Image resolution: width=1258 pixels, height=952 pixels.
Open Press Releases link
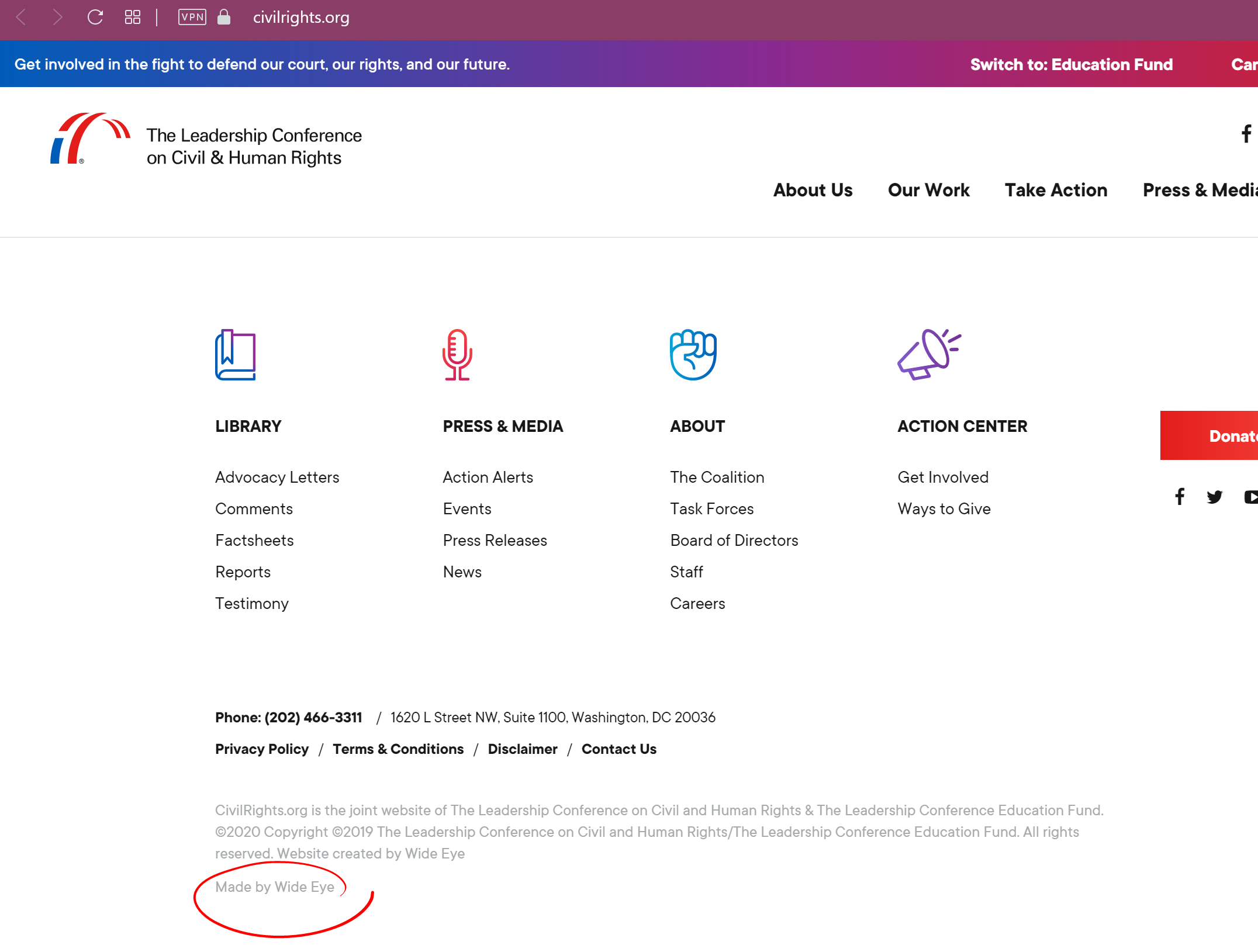click(495, 540)
